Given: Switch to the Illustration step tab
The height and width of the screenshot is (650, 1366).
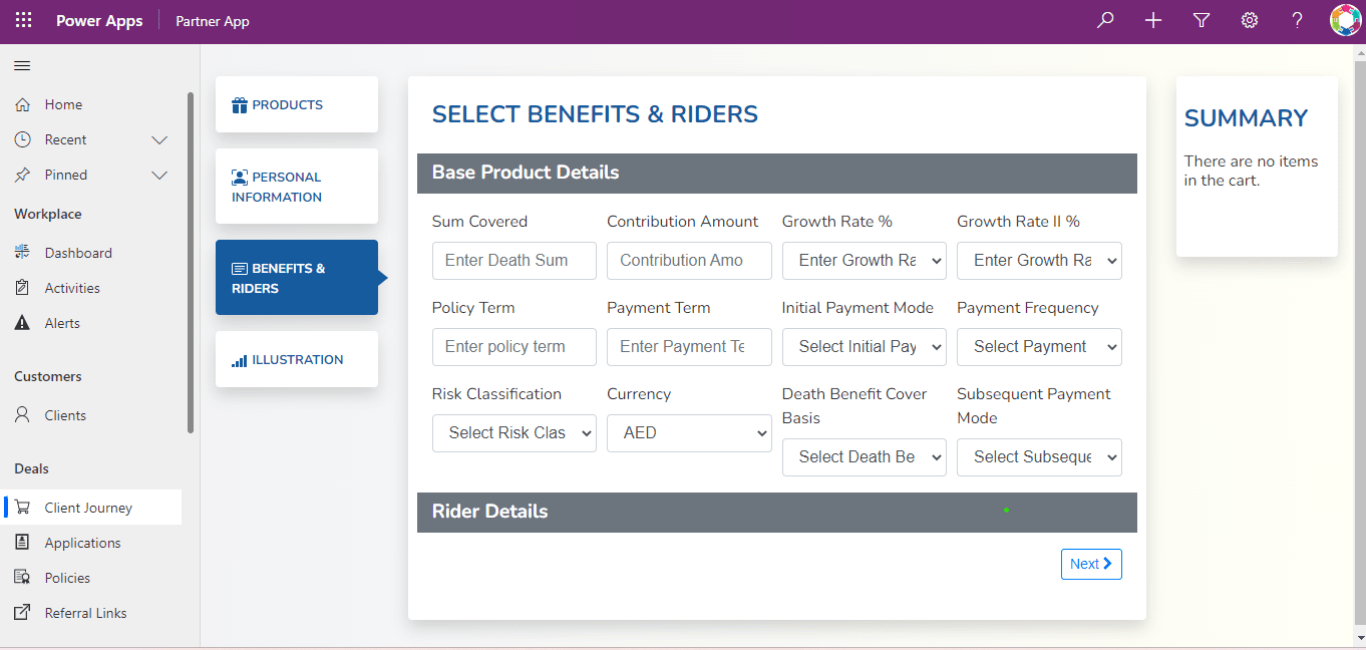Looking at the screenshot, I should point(296,360).
